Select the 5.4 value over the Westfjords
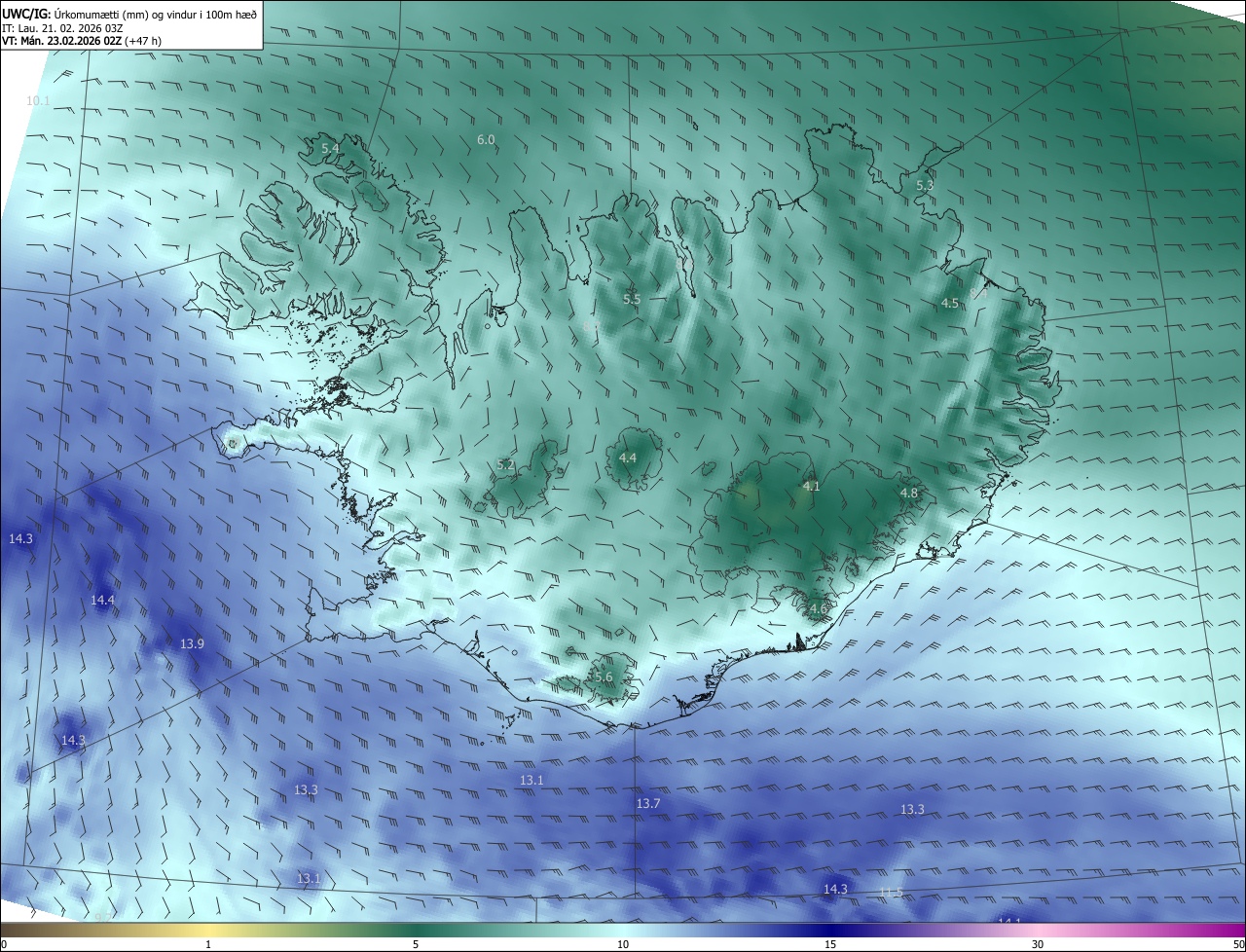This screenshot has height=952, width=1246. (330, 148)
